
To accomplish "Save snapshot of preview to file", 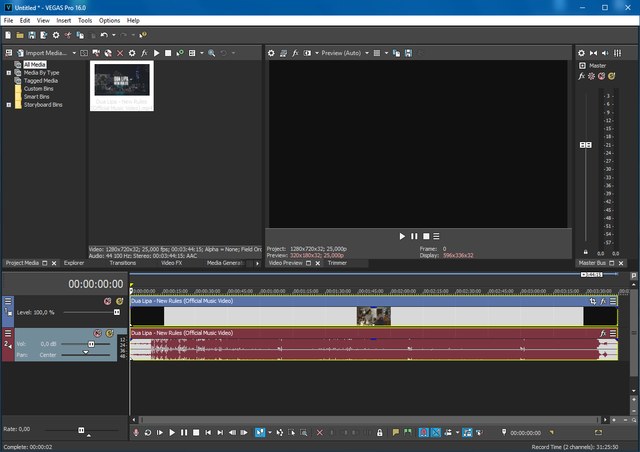I will (409, 52).
